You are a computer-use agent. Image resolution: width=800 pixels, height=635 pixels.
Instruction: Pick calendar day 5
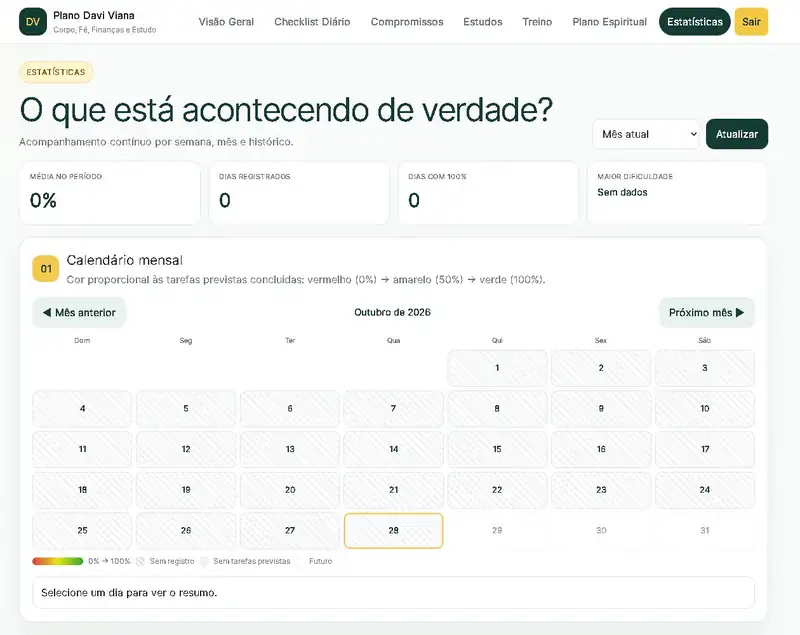click(x=186, y=409)
